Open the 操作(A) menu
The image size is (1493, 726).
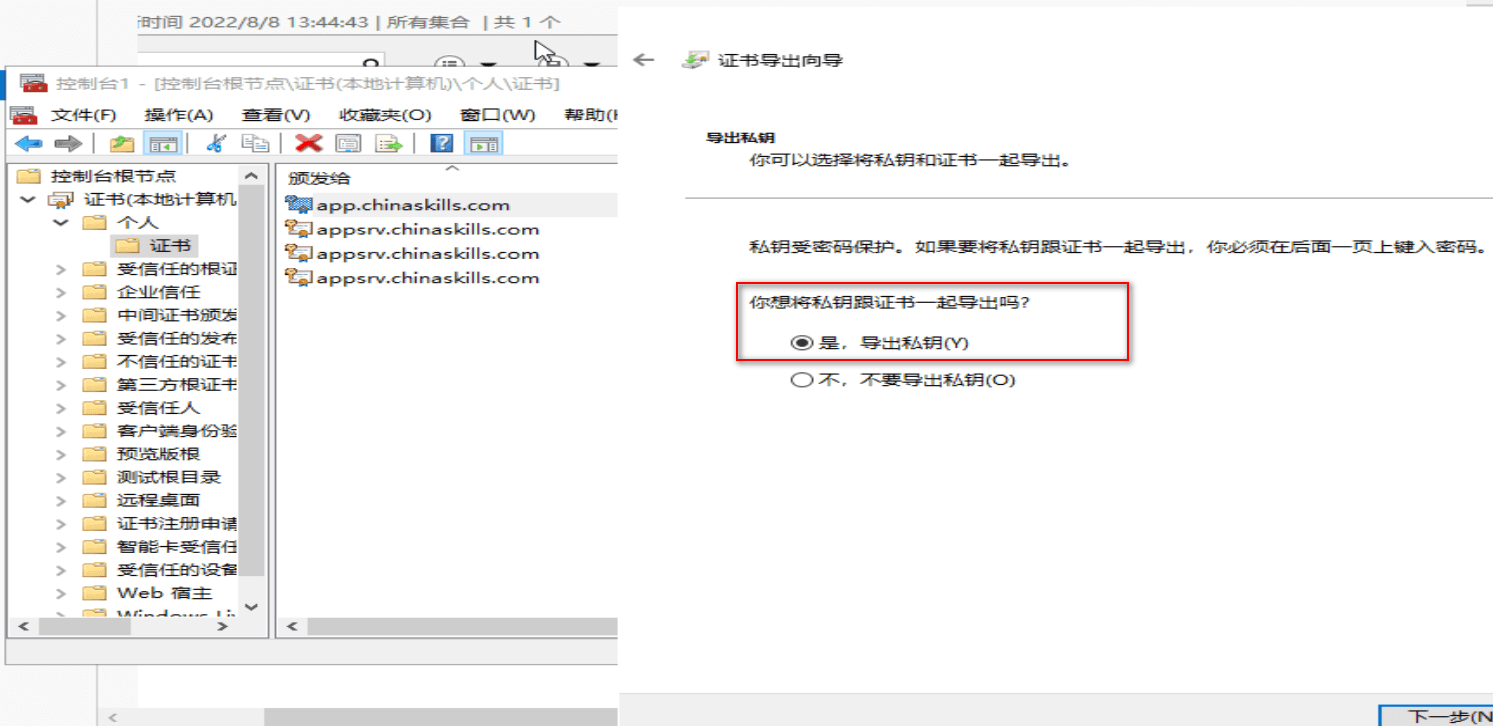click(x=179, y=115)
